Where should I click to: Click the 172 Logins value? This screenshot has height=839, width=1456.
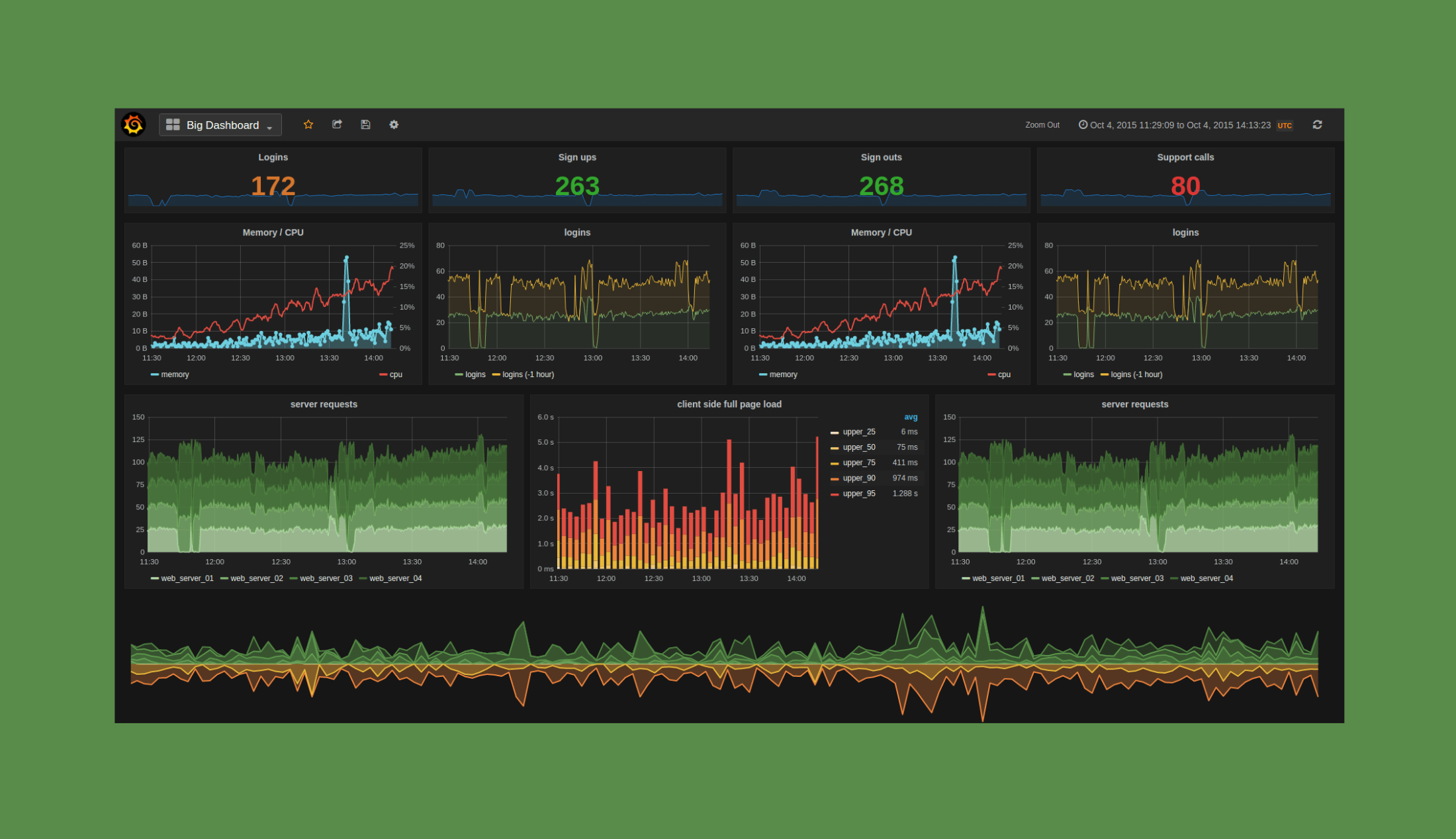(x=273, y=186)
